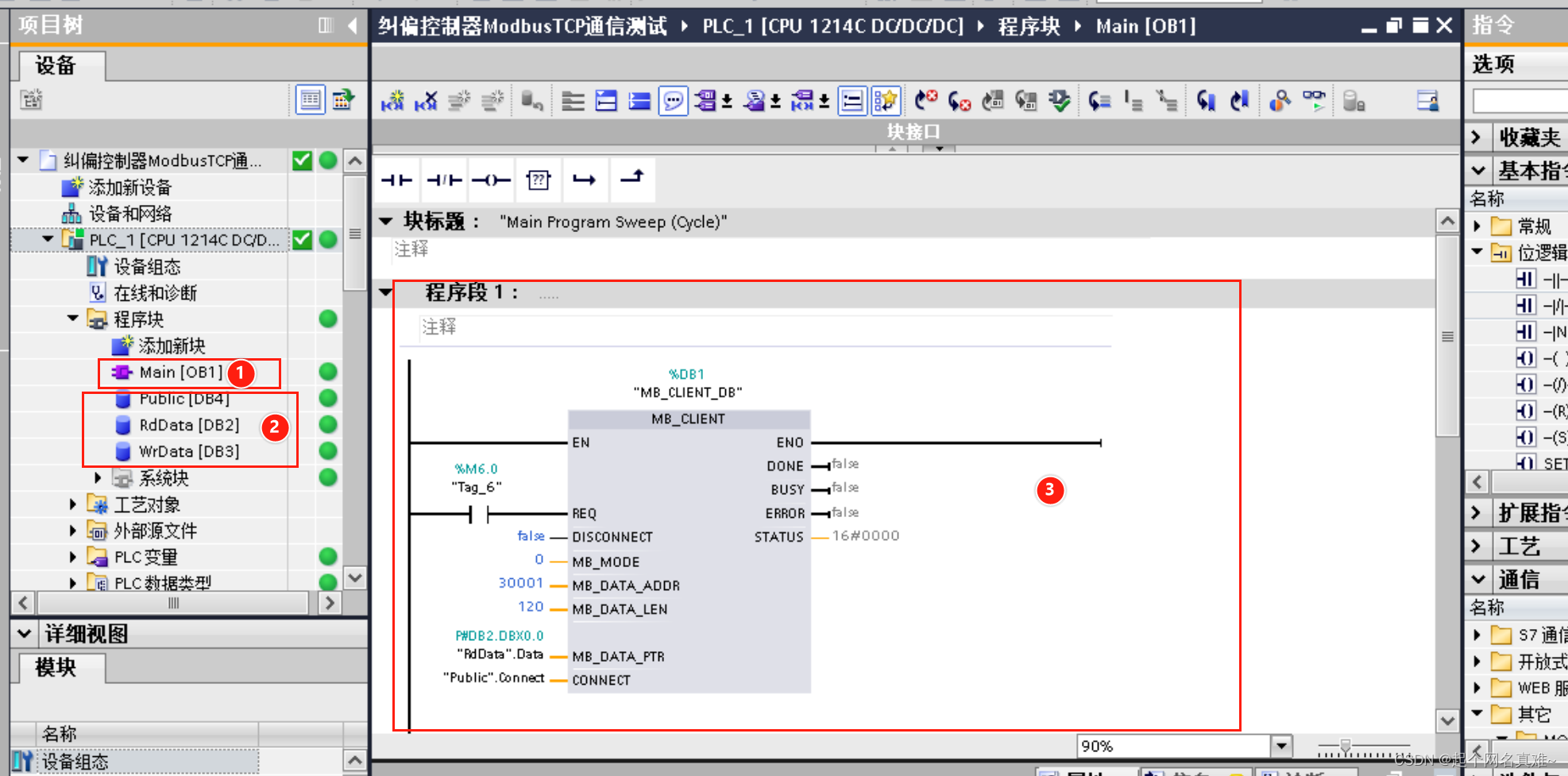
Task: Open 在线和诊断 under PLC_1
Action: [x=155, y=293]
